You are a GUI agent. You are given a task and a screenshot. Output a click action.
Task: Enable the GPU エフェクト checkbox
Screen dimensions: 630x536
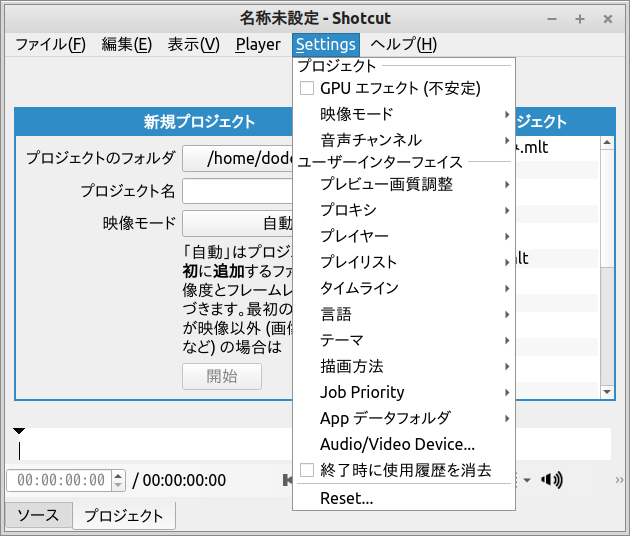pyautogui.click(x=307, y=88)
